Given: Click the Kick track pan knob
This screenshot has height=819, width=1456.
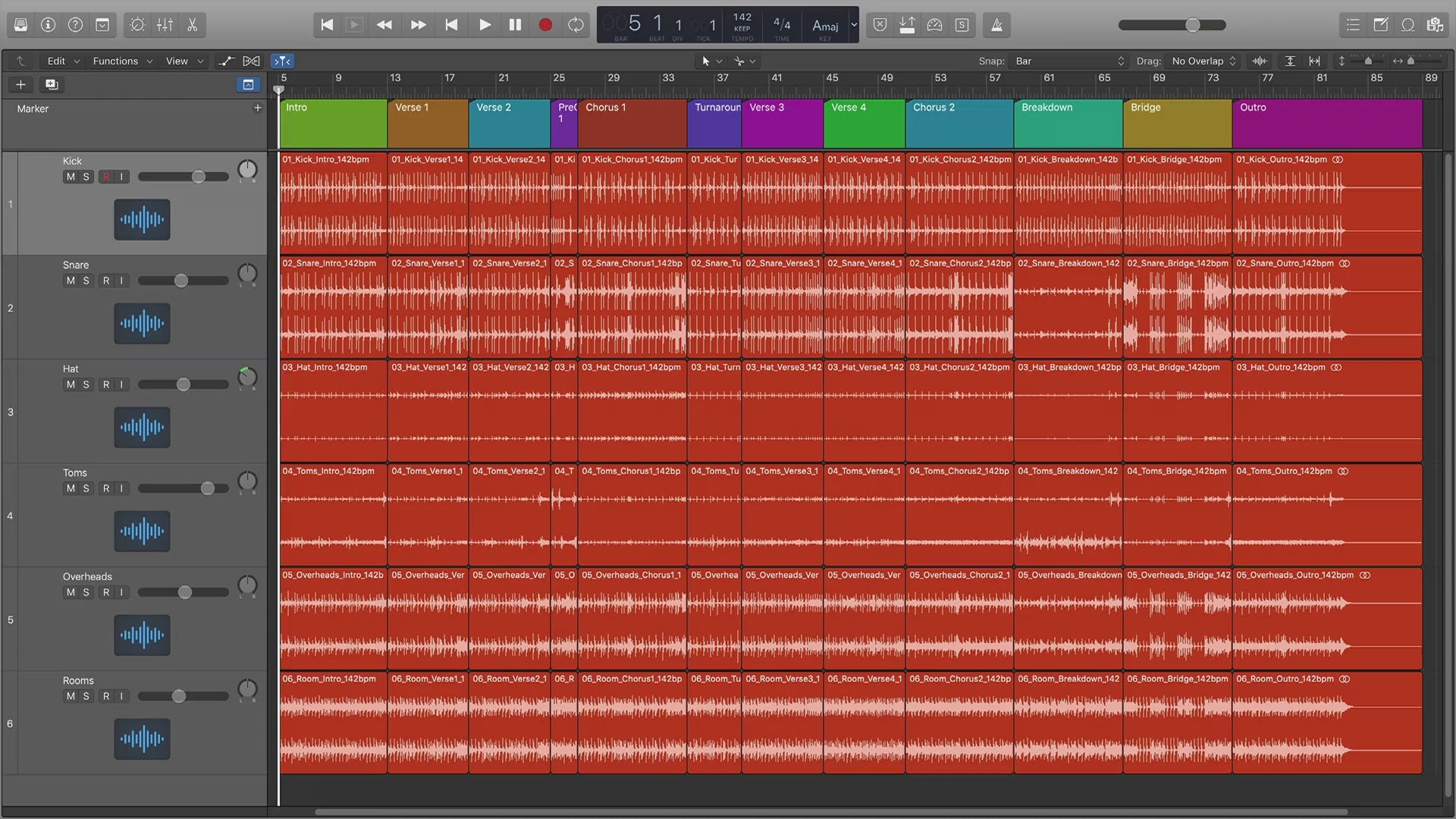Looking at the screenshot, I should tap(247, 169).
